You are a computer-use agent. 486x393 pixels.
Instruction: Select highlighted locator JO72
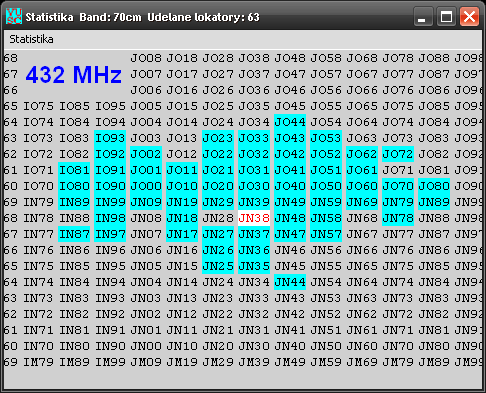pyautogui.click(x=398, y=154)
